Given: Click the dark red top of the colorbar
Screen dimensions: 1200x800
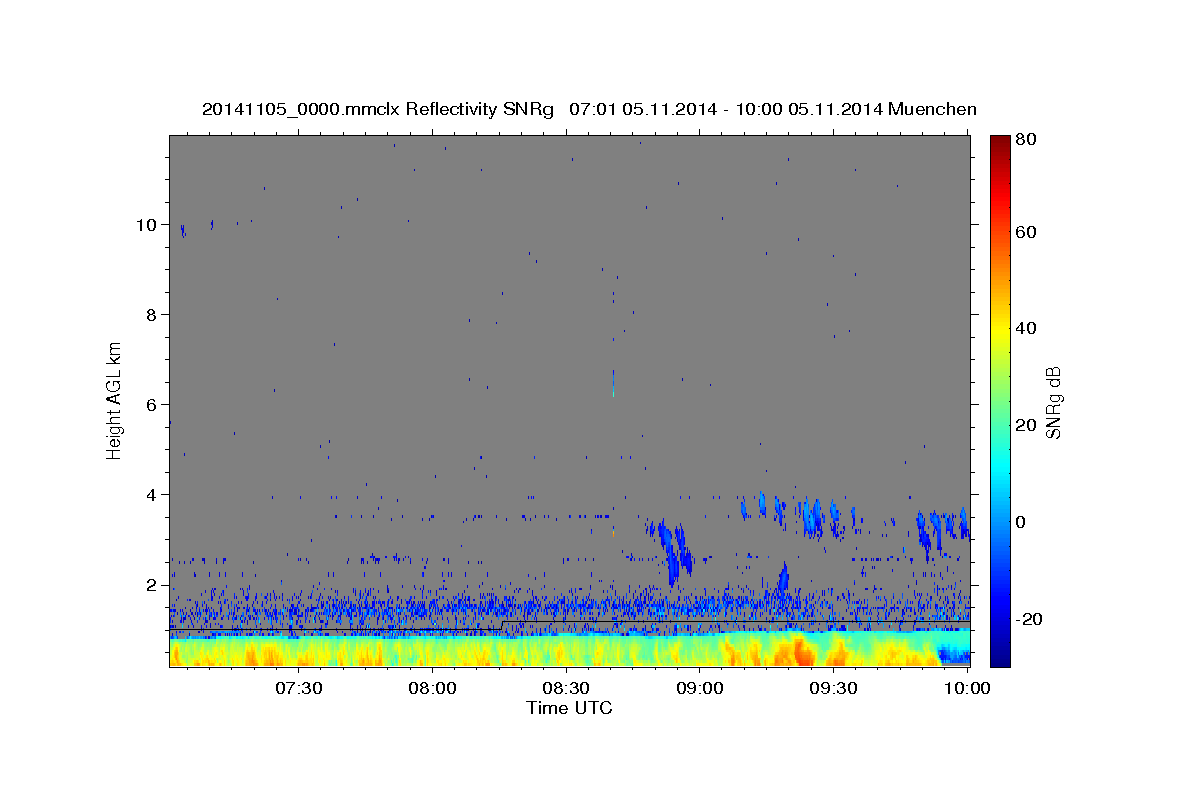Looking at the screenshot, I should [1000, 142].
